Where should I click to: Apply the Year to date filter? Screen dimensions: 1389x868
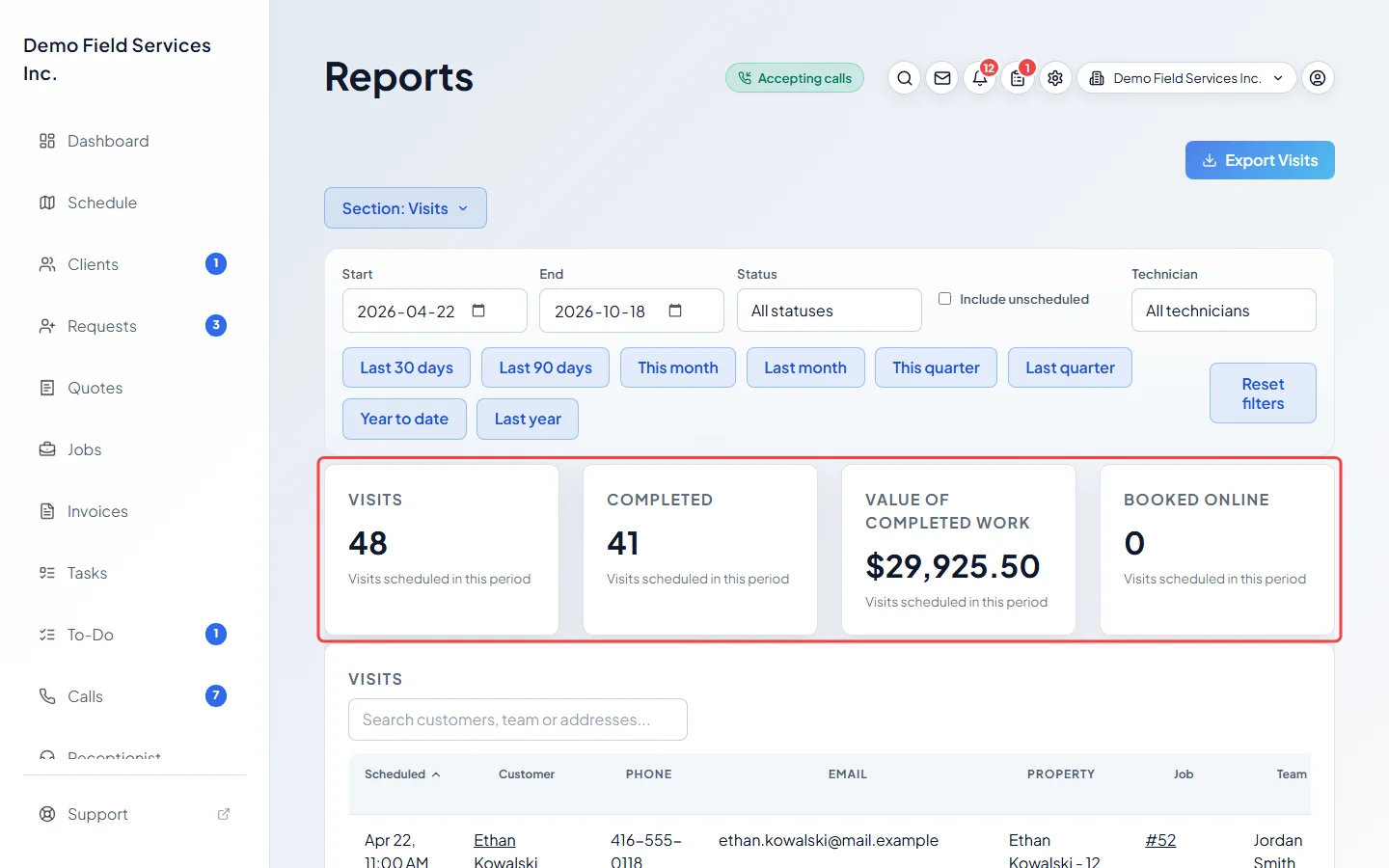[x=404, y=419]
